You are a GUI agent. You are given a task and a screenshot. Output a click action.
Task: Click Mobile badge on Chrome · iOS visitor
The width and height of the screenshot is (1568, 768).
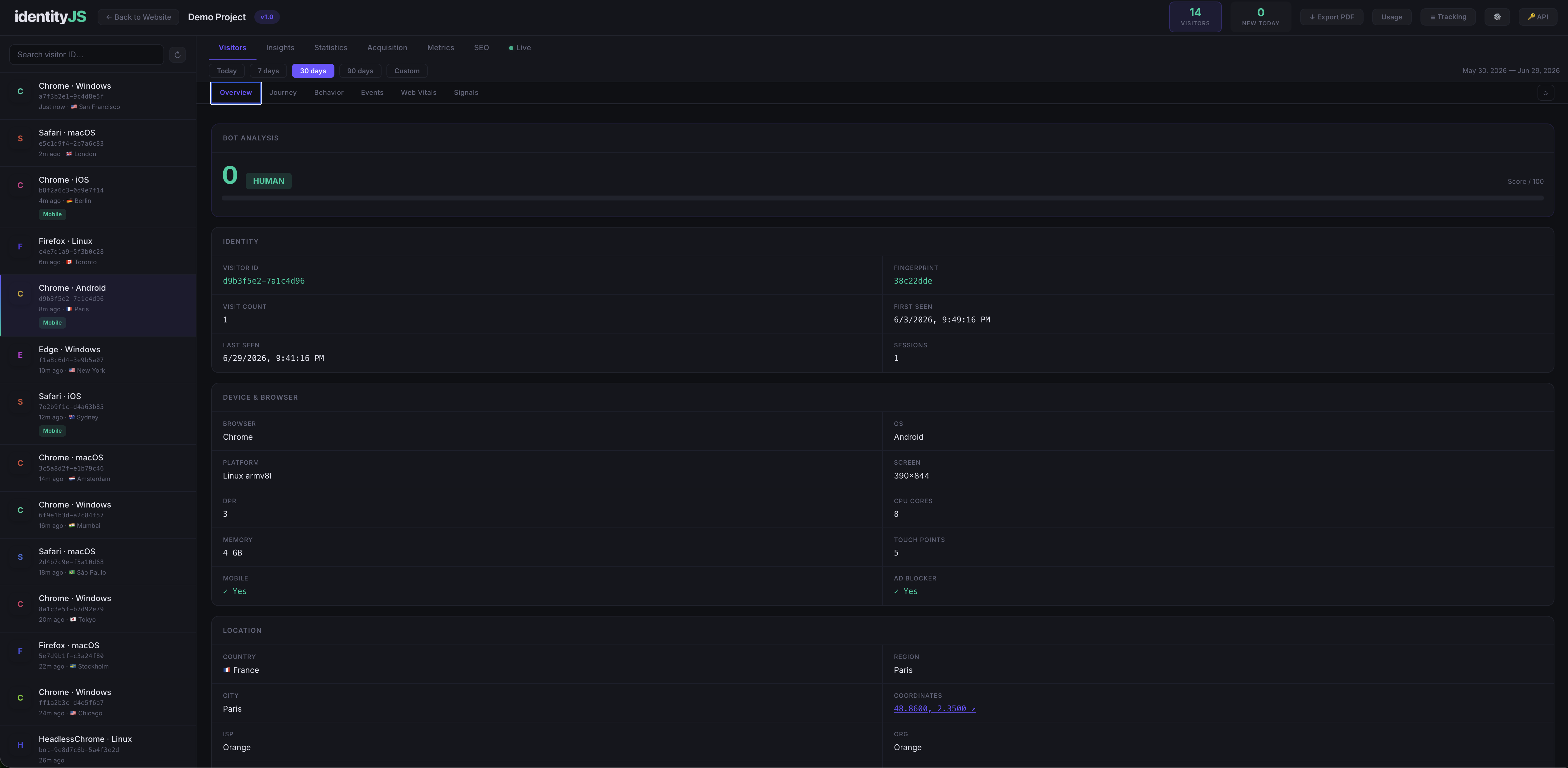point(52,214)
